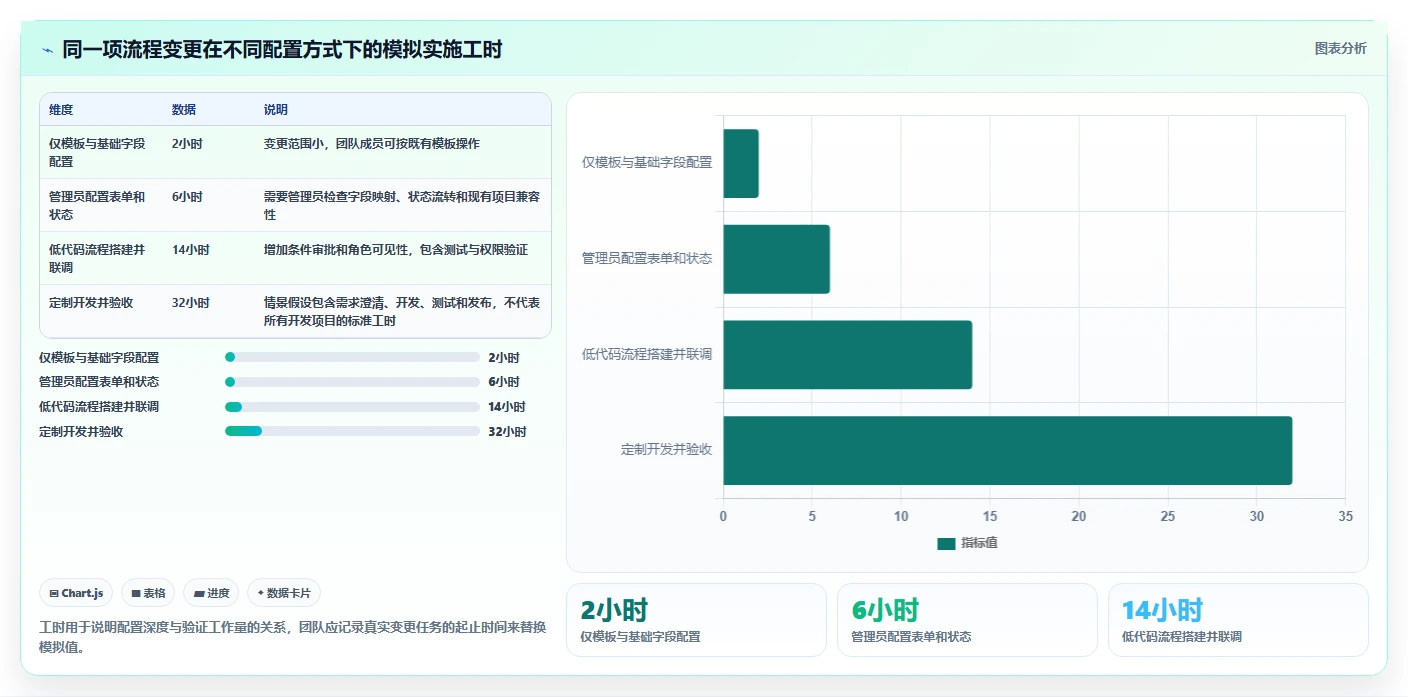
Task: Click the chart axis label 仅模板与基础字段配置
Action: [x=647, y=162]
